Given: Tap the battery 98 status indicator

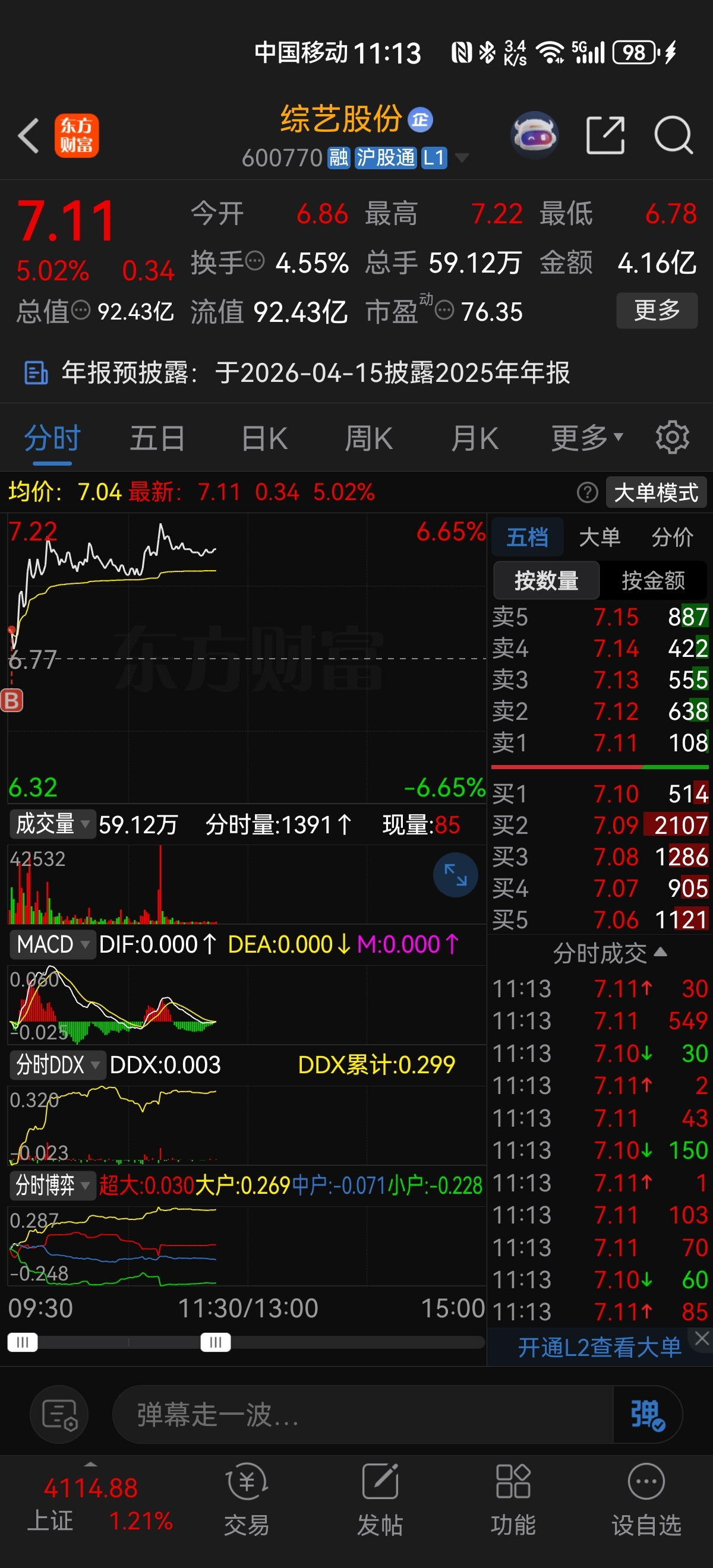Looking at the screenshot, I should [x=636, y=52].
